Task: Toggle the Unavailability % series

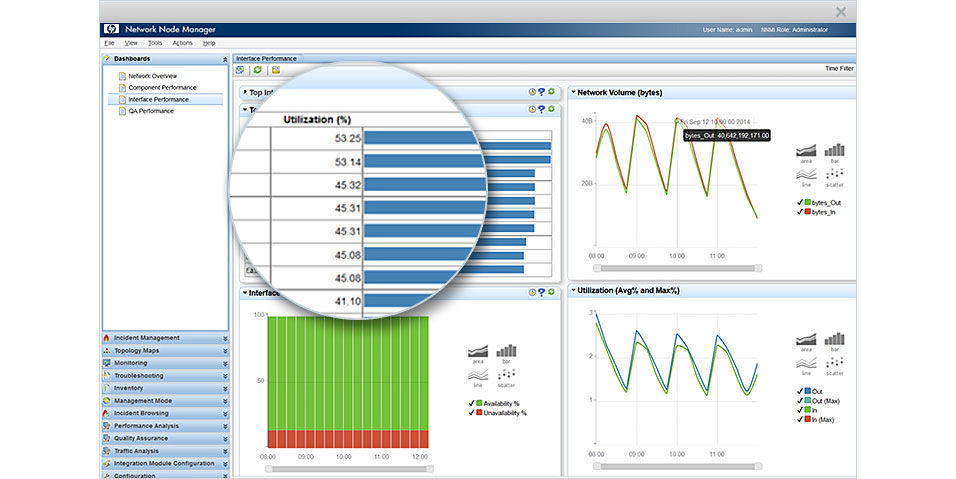Action: [471, 413]
